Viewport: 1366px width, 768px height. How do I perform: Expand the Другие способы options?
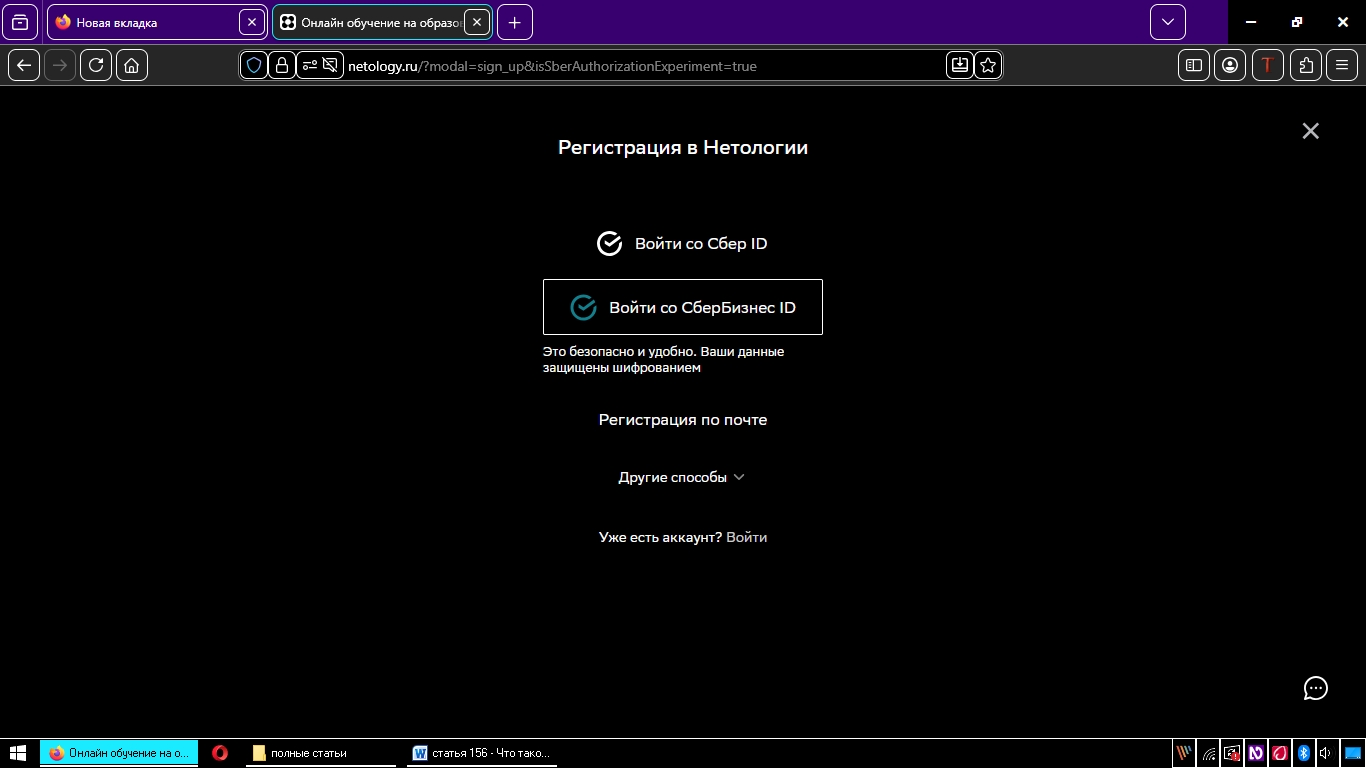pos(682,477)
